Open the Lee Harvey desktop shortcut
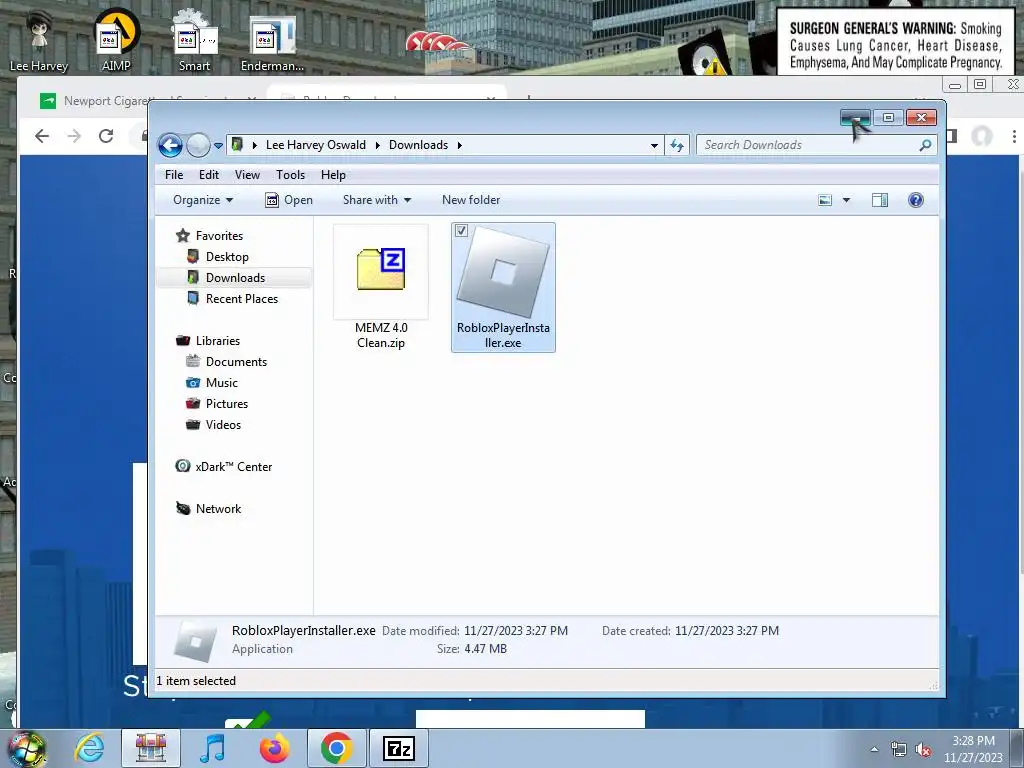This screenshot has height=768, width=1024. (39, 41)
